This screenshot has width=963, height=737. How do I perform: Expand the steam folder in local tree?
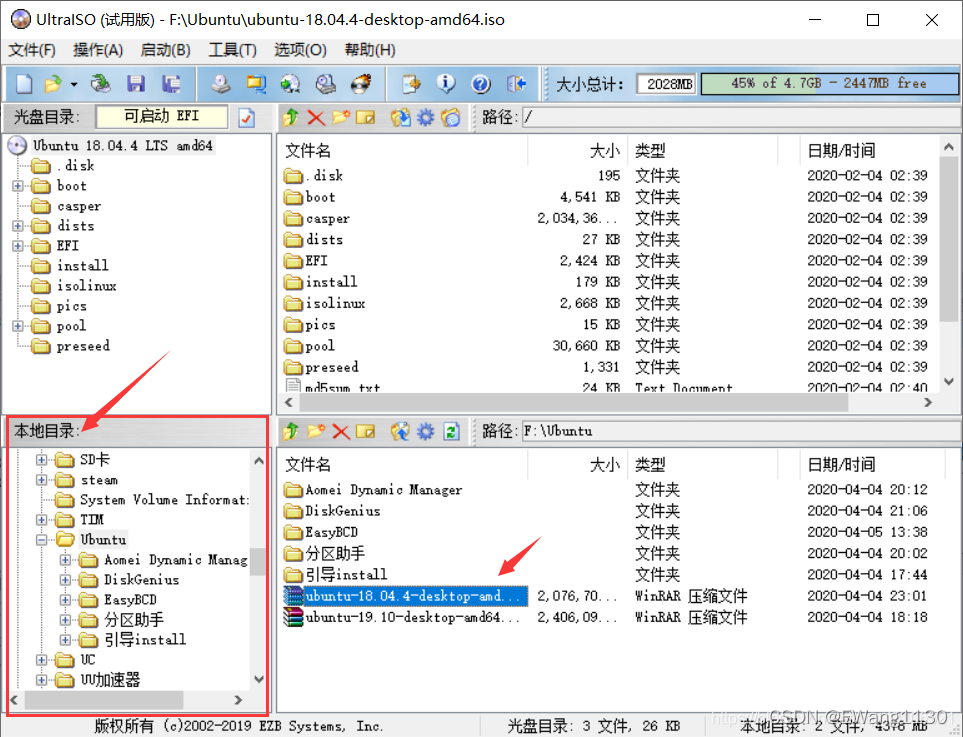point(41,480)
